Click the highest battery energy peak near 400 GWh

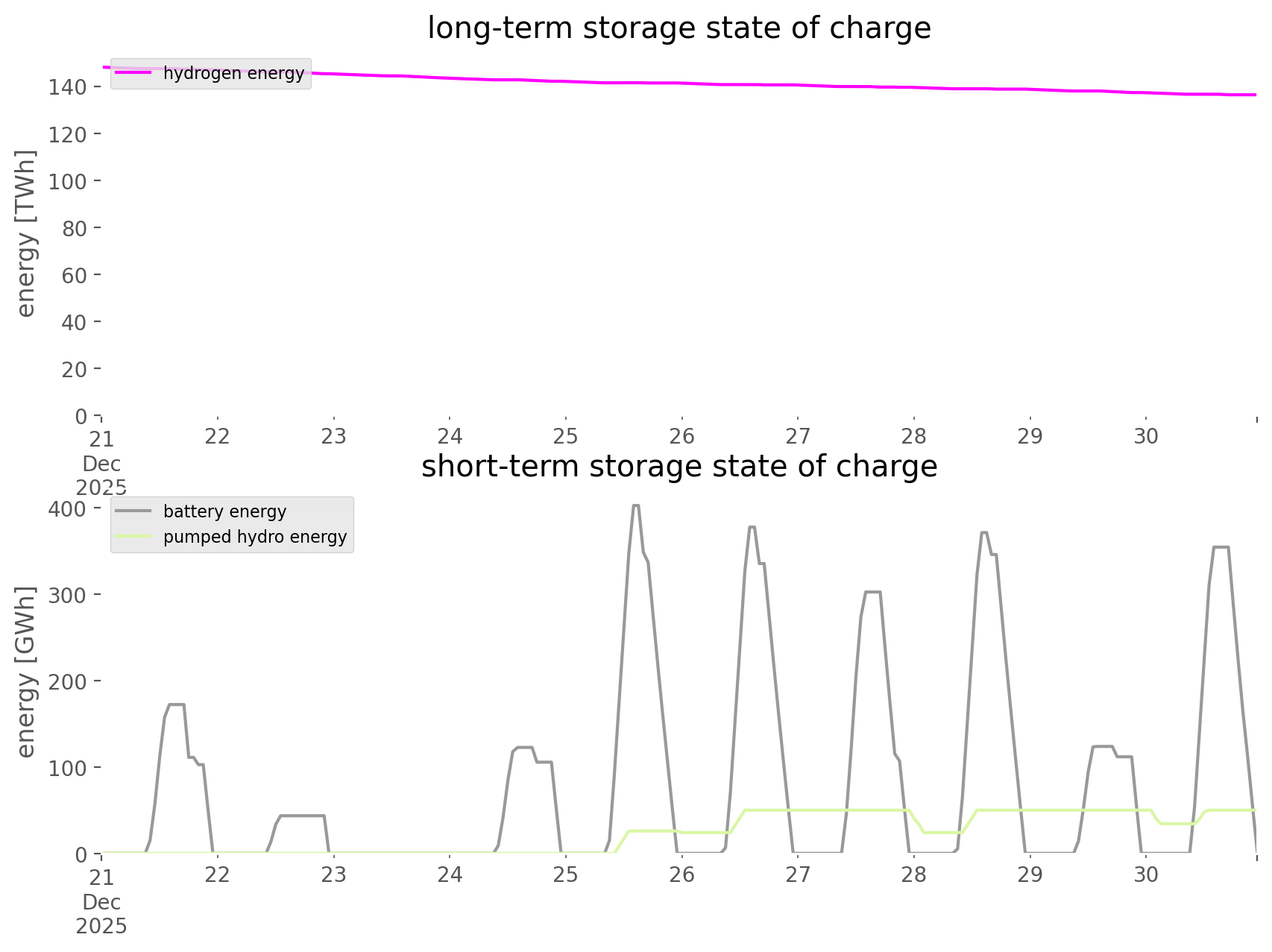635,506
